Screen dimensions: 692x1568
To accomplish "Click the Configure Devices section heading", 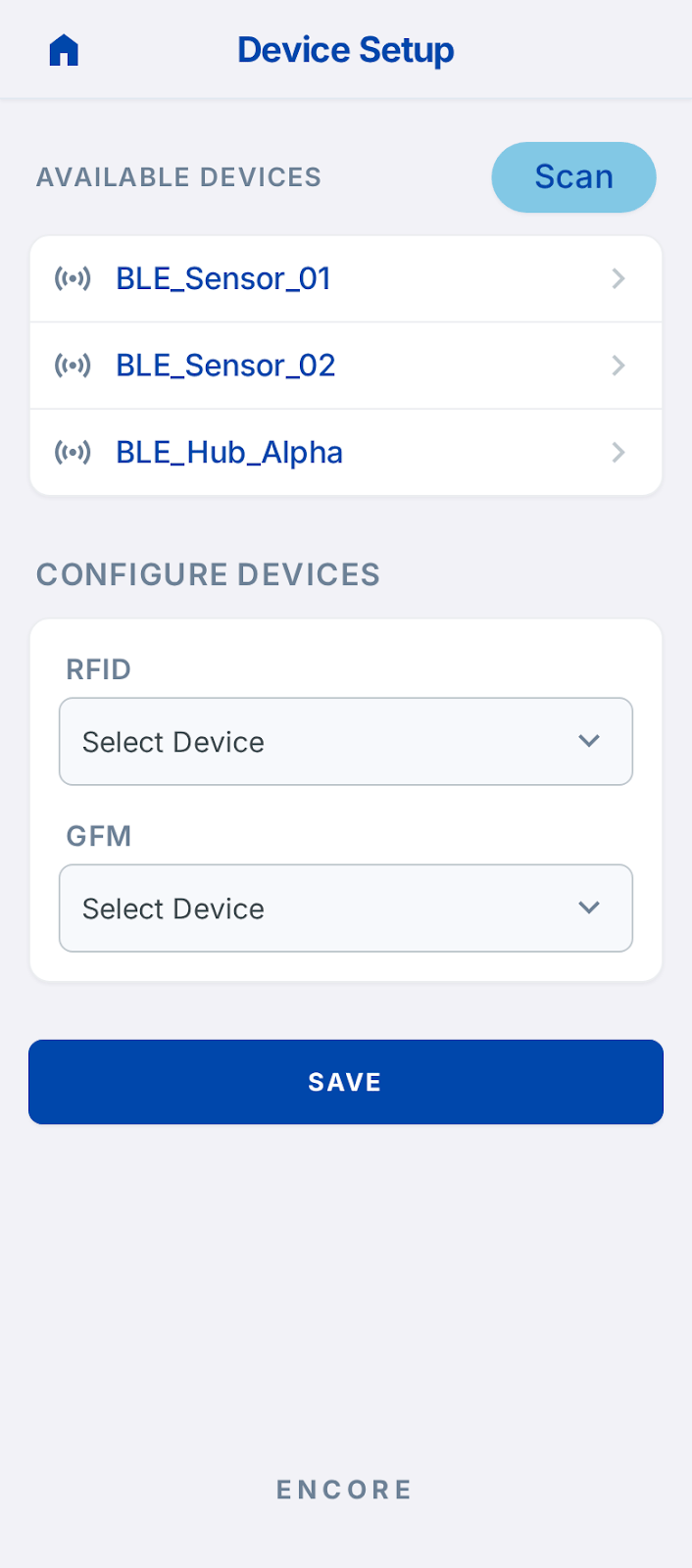I will [208, 574].
